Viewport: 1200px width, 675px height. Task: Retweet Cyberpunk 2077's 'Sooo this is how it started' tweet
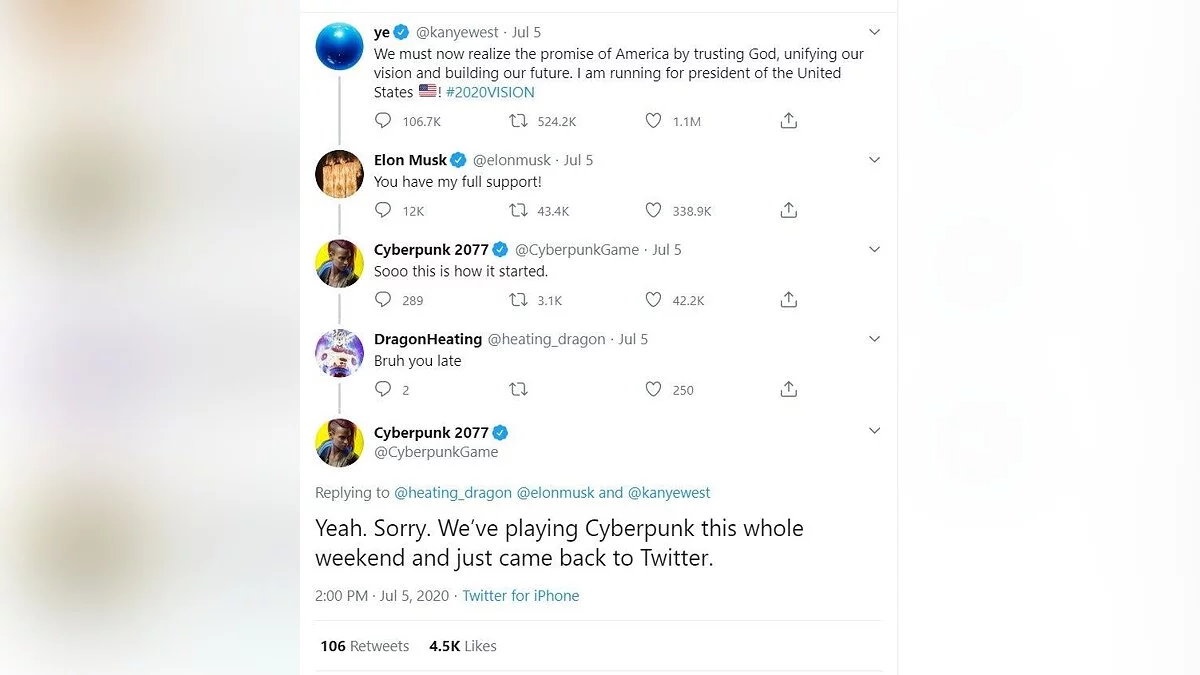pyautogui.click(x=518, y=300)
